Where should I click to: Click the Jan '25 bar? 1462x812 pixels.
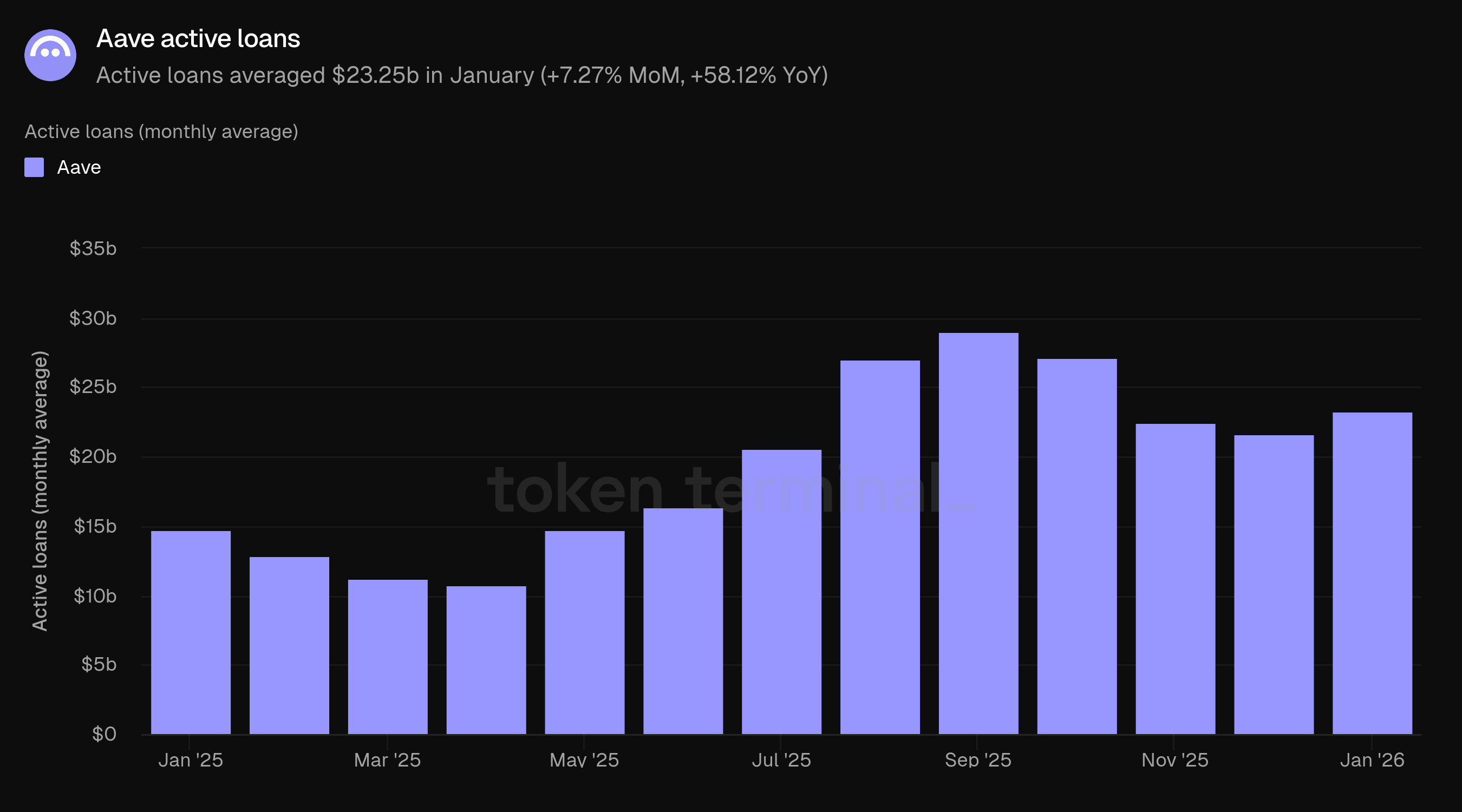pos(191,632)
